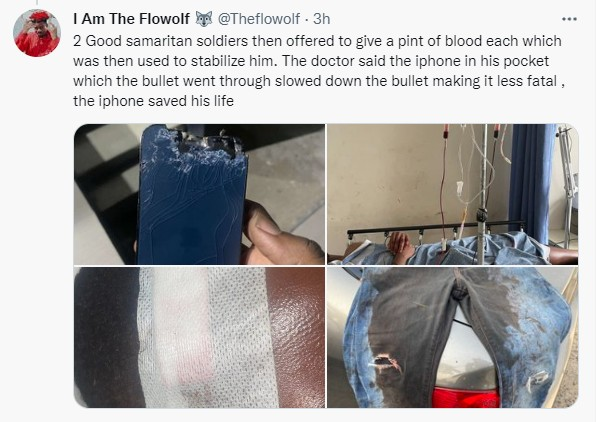Visit the @Theflowolf handle link
The height and width of the screenshot is (422, 605).
coord(259,19)
